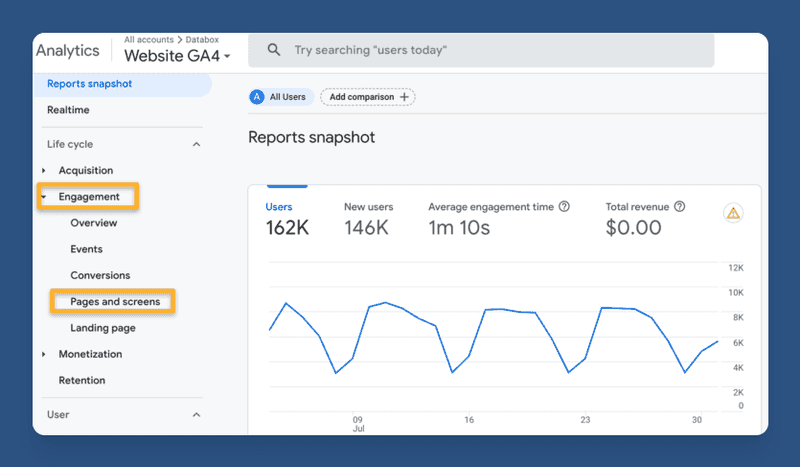Viewport: 800px width, 467px height.
Task: Open help for Average engagement time
Action: point(564,207)
